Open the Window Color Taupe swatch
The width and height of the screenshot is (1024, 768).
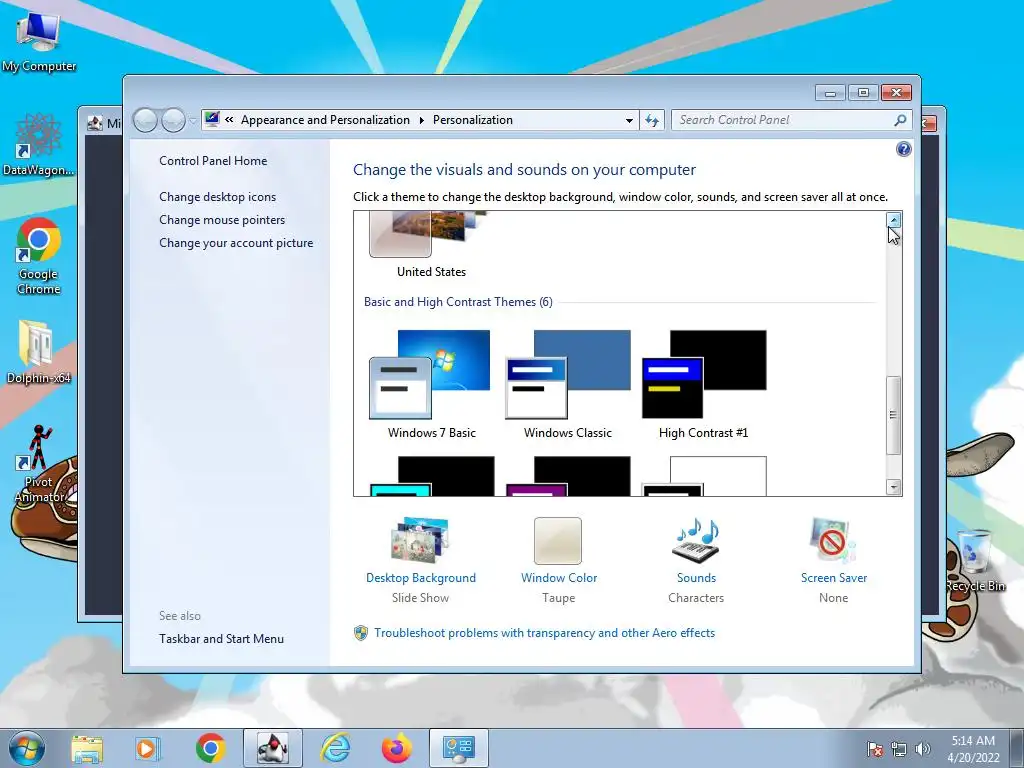(x=558, y=541)
